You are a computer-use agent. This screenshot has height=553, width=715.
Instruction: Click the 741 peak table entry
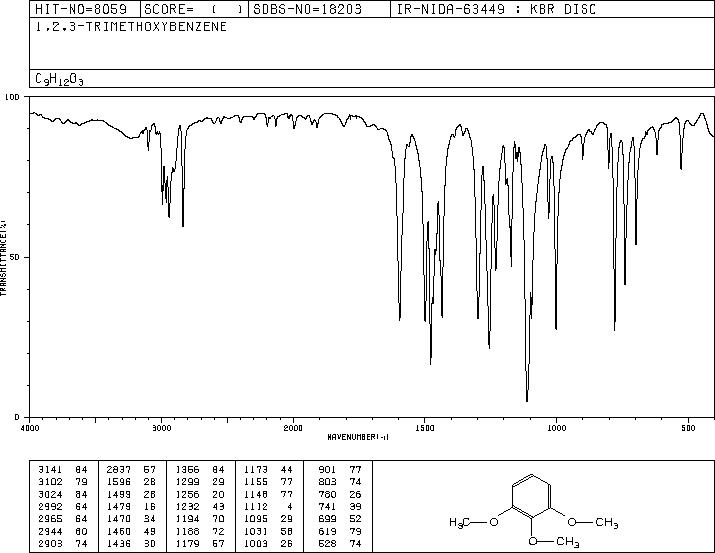click(340, 506)
